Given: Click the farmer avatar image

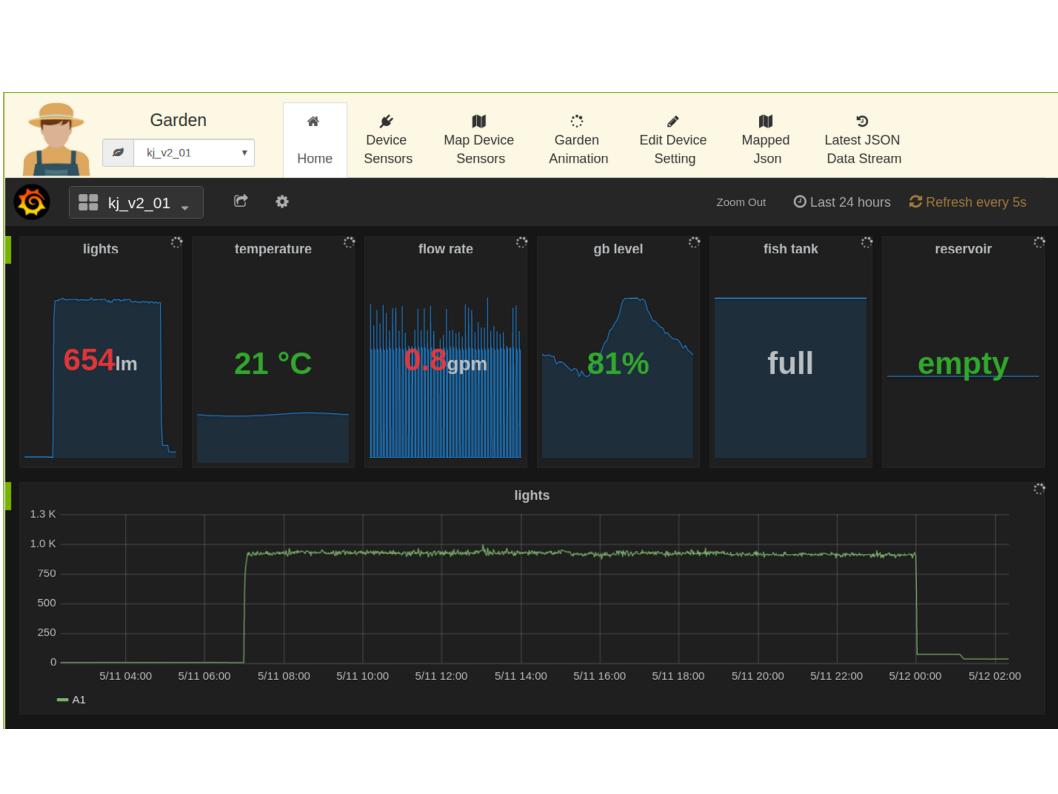Looking at the screenshot, I should (x=57, y=139).
